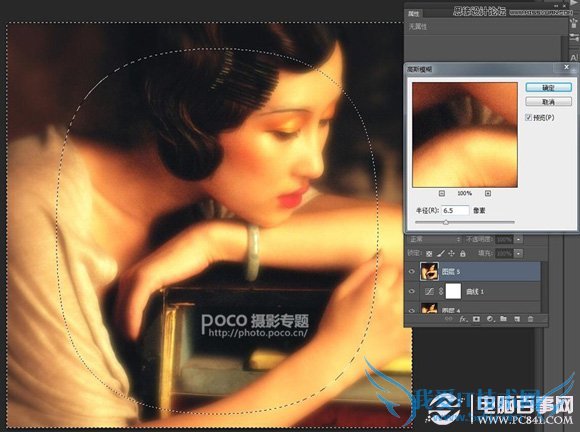
Task: Hide the 图层 5 layer via eye icon
Action: coord(412,272)
